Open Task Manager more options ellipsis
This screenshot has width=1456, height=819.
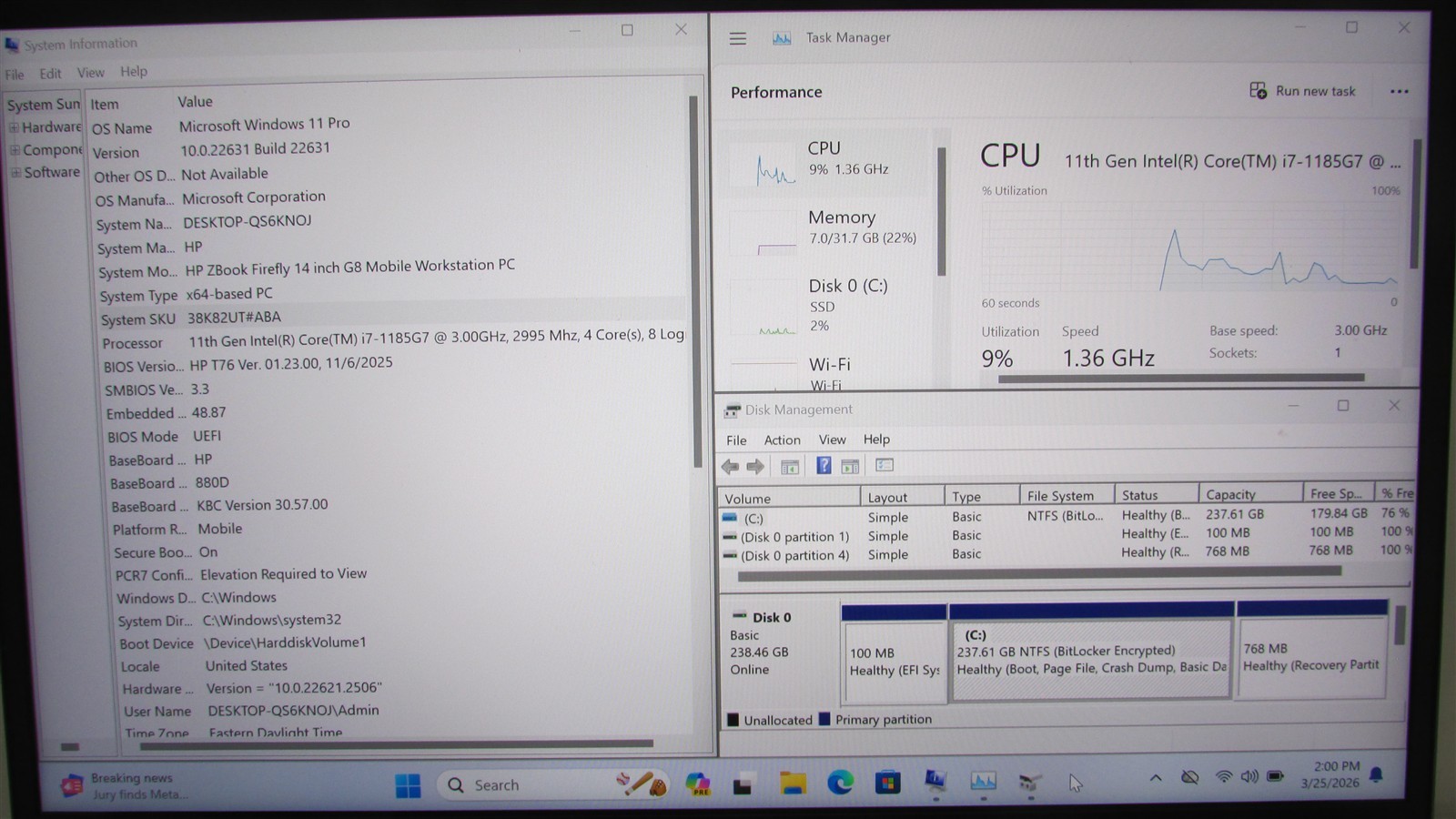[x=1400, y=91]
